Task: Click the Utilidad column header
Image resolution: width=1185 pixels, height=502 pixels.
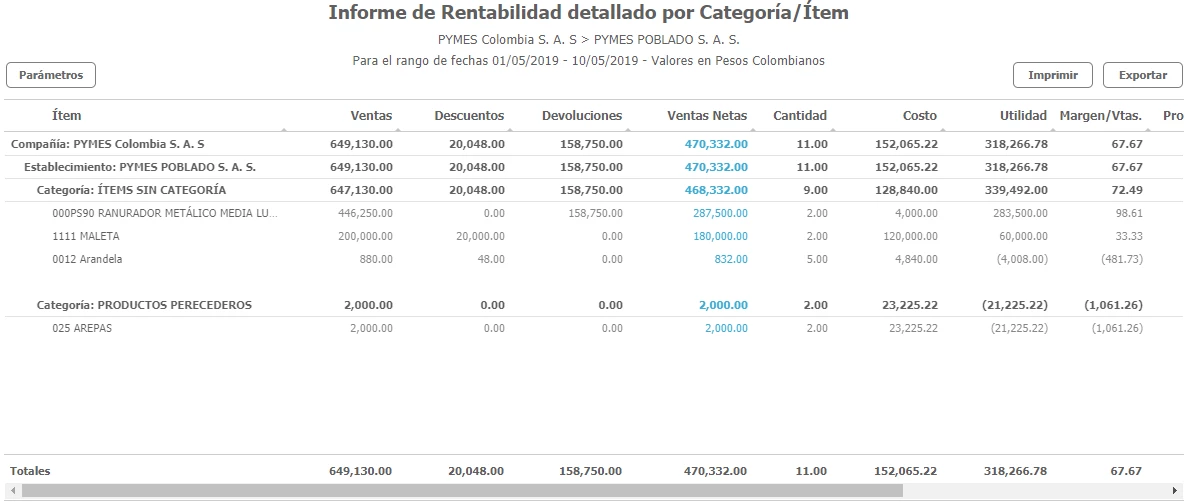Action: tap(1022, 116)
